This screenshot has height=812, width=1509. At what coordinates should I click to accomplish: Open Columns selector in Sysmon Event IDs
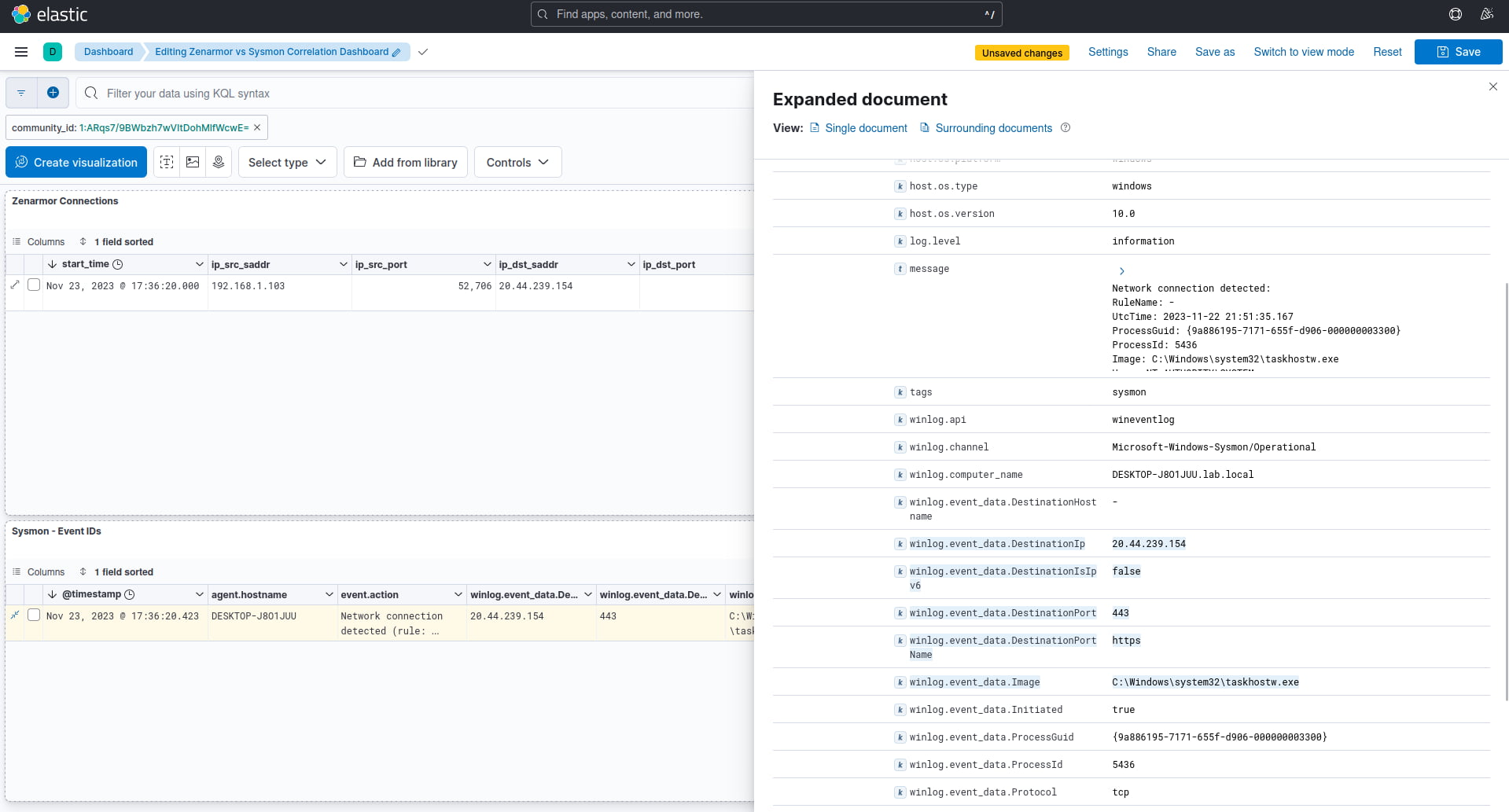point(39,572)
